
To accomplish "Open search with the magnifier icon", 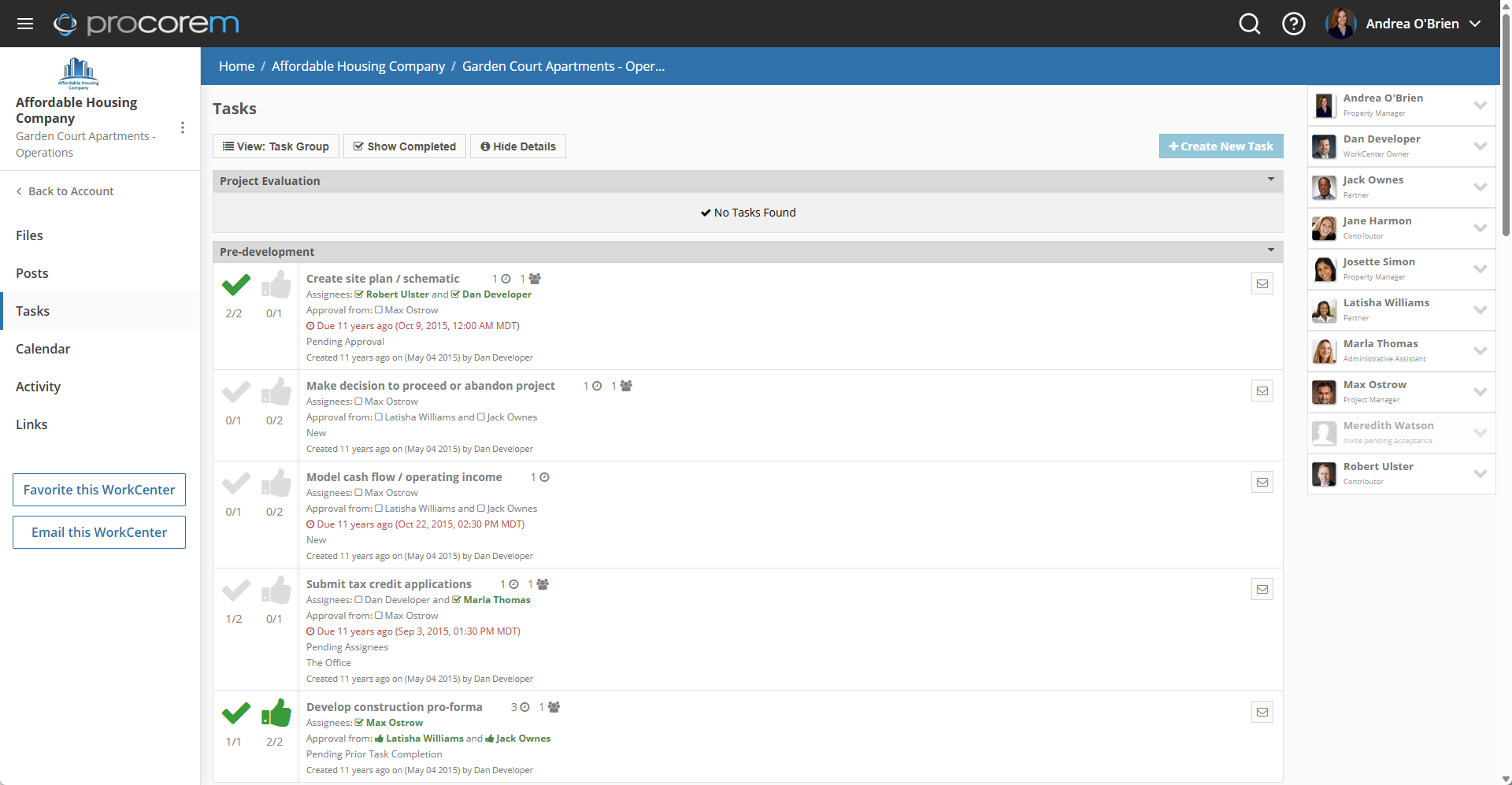I will pos(1250,24).
